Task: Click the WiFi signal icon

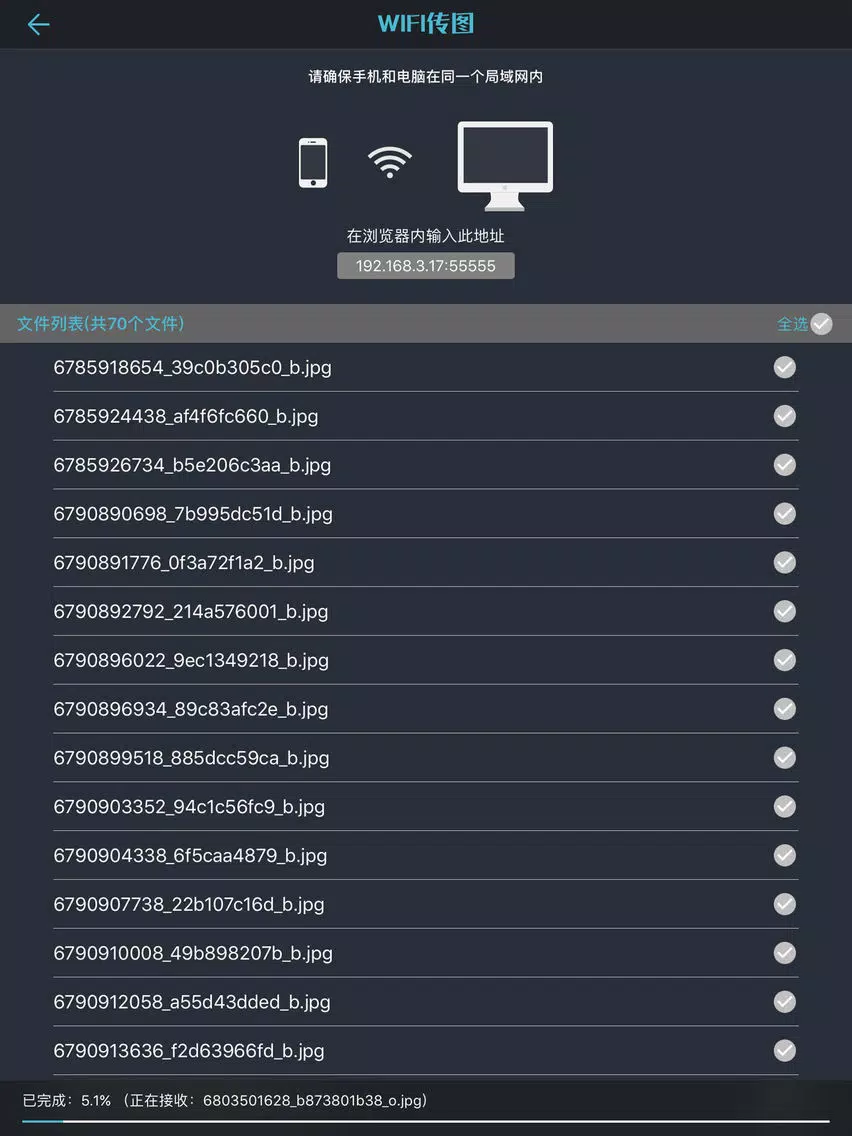Action: (390, 162)
